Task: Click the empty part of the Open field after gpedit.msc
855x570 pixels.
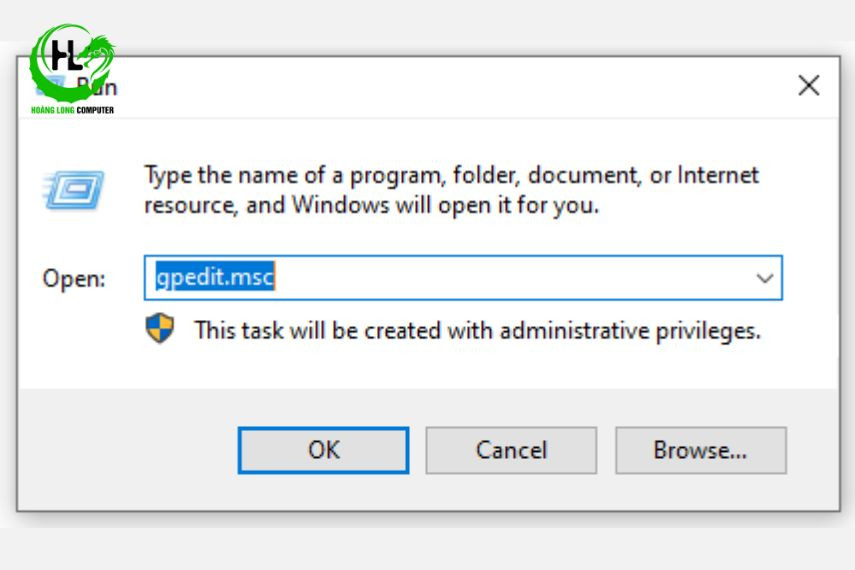Action: point(513,278)
